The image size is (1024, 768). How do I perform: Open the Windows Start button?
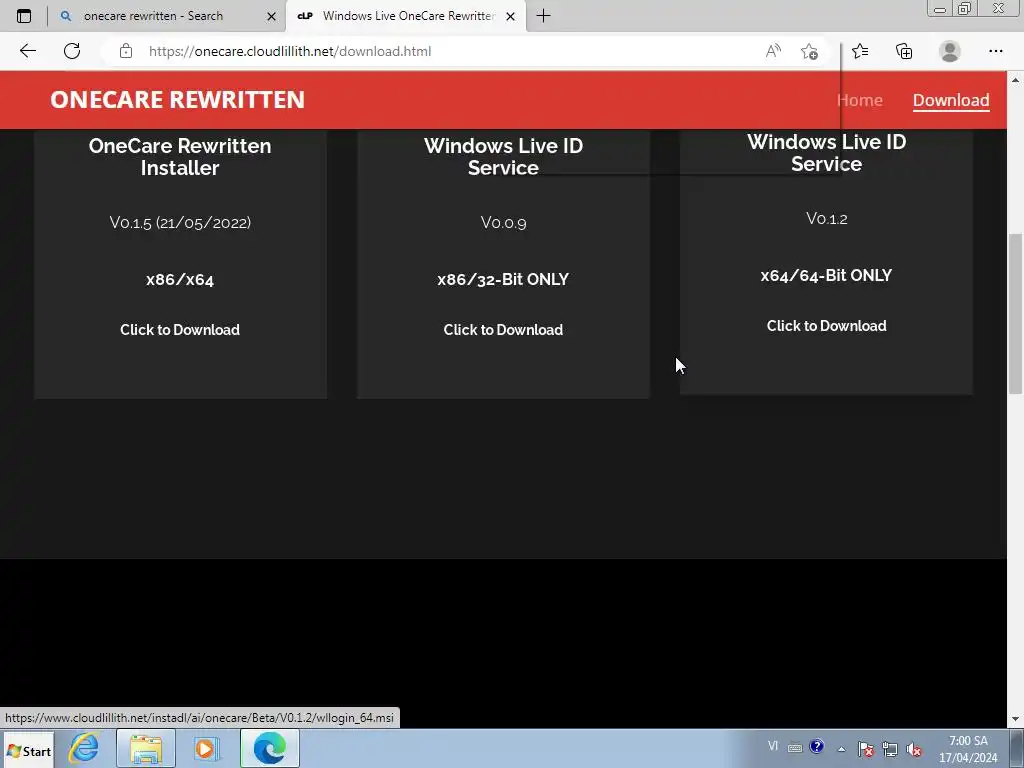pyautogui.click(x=29, y=751)
